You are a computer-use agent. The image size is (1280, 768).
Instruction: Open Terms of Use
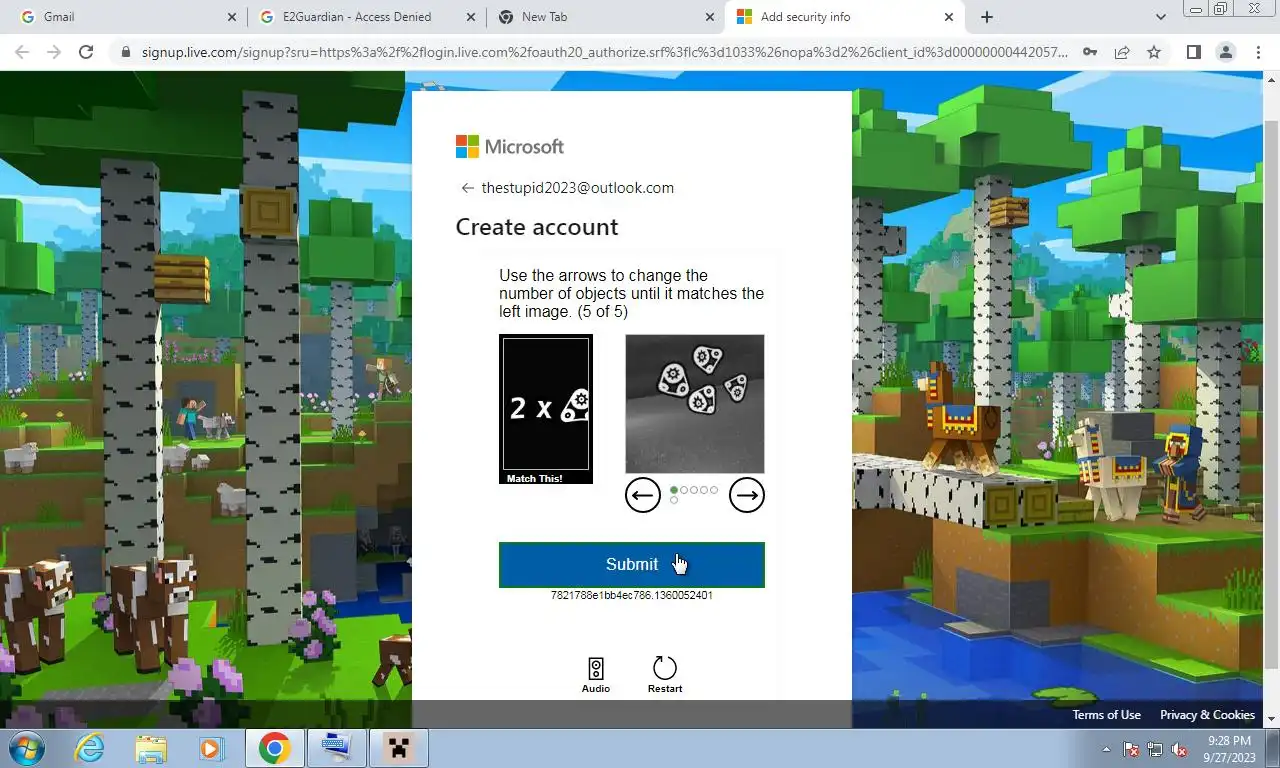[1106, 715]
